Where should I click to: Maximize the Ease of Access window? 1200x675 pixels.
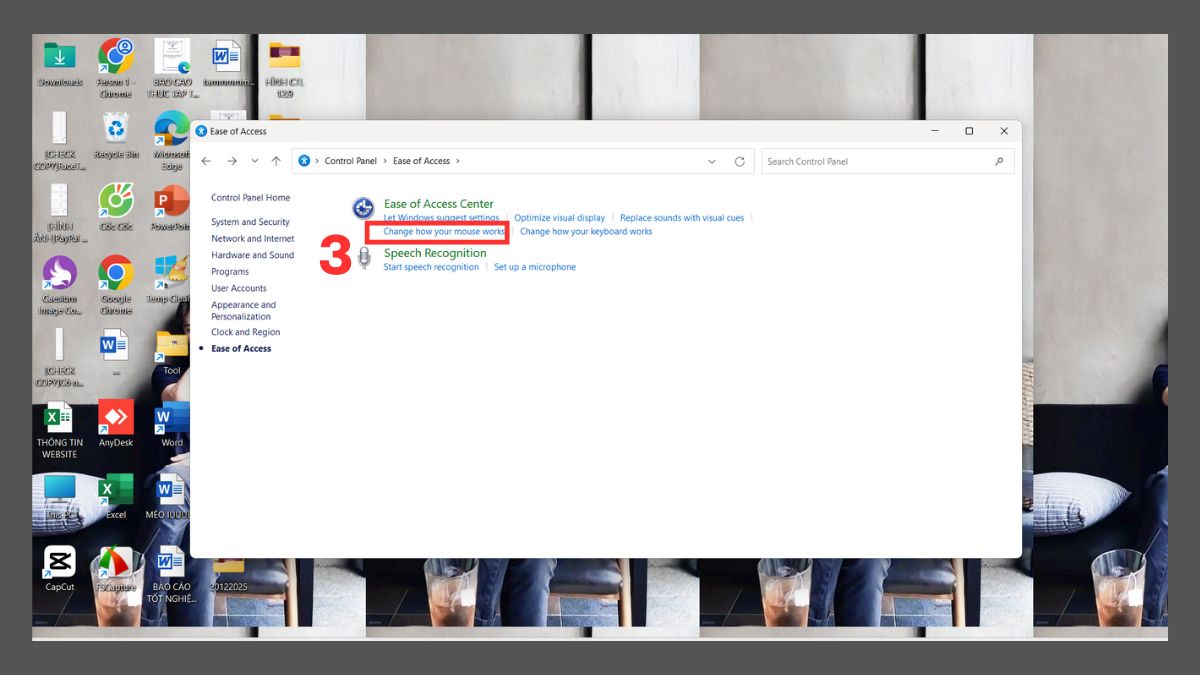point(969,131)
